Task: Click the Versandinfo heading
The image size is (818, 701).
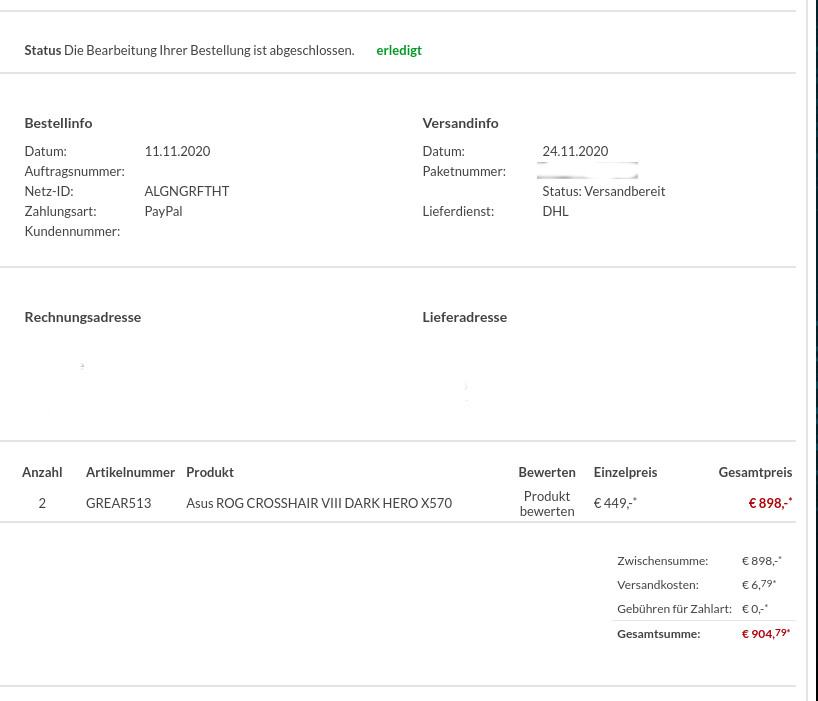Action: coord(460,123)
